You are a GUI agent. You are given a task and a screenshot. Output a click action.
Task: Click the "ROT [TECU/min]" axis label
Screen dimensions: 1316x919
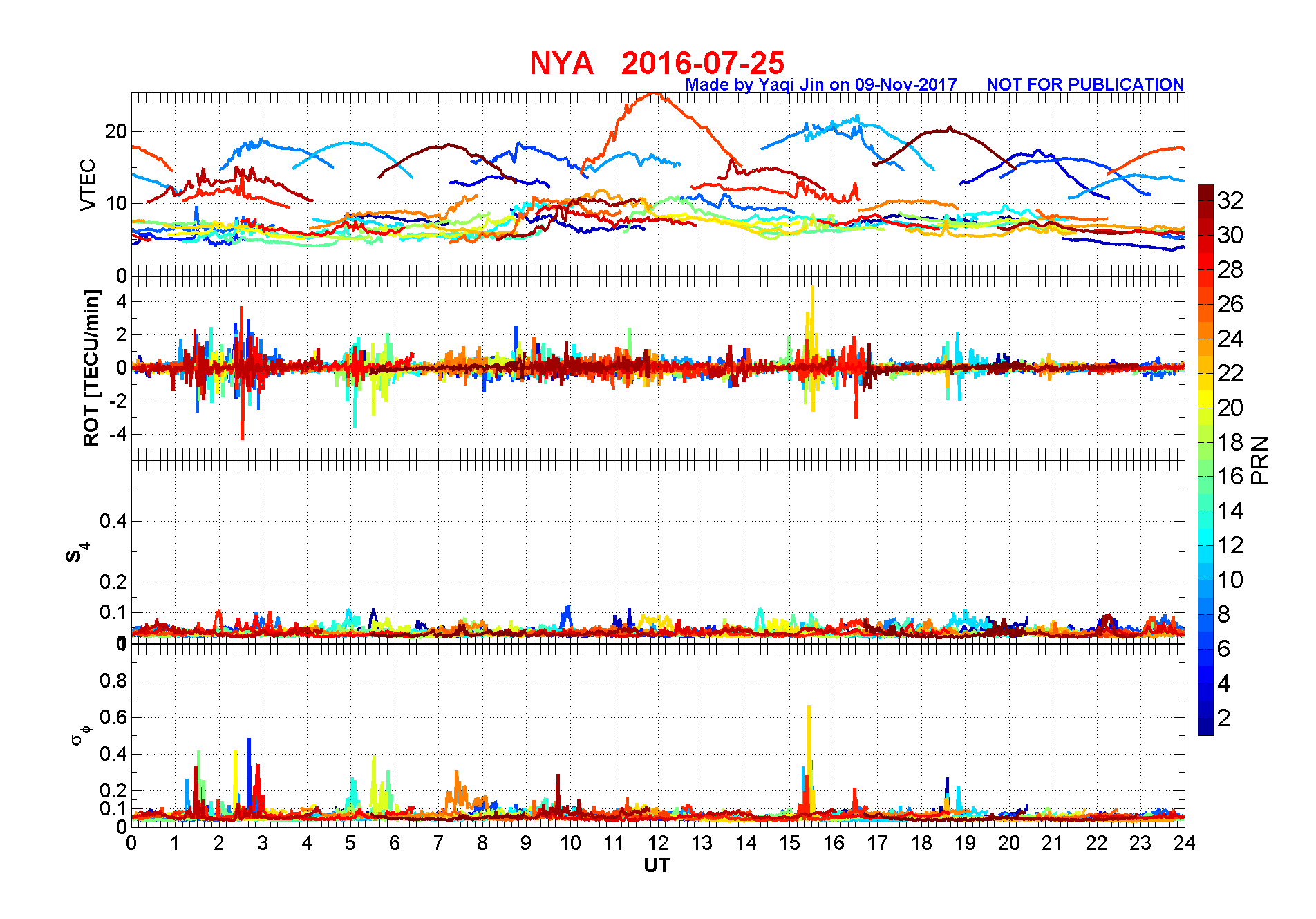91,368
